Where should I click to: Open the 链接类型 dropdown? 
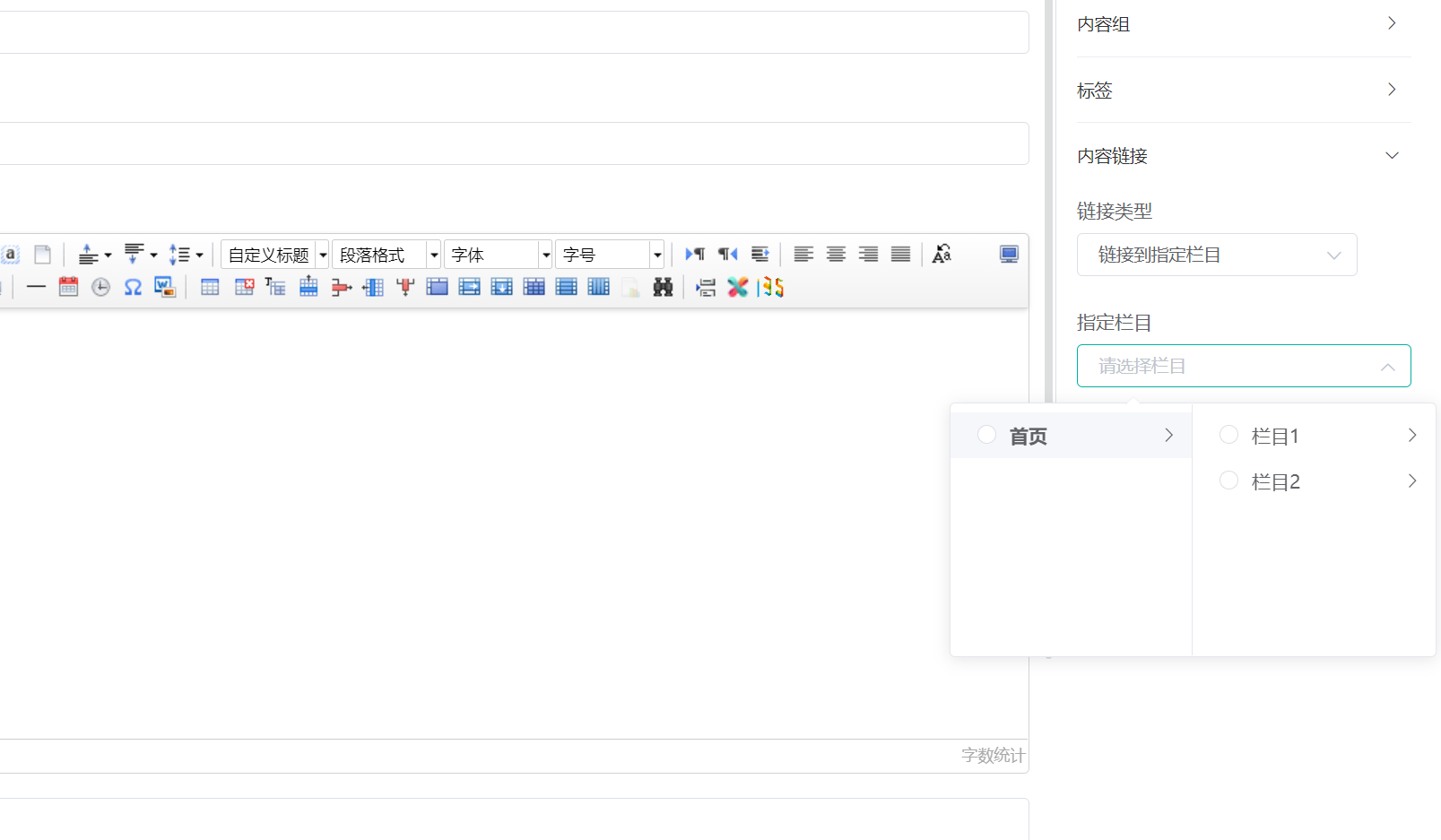pyautogui.click(x=1216, y=255)
